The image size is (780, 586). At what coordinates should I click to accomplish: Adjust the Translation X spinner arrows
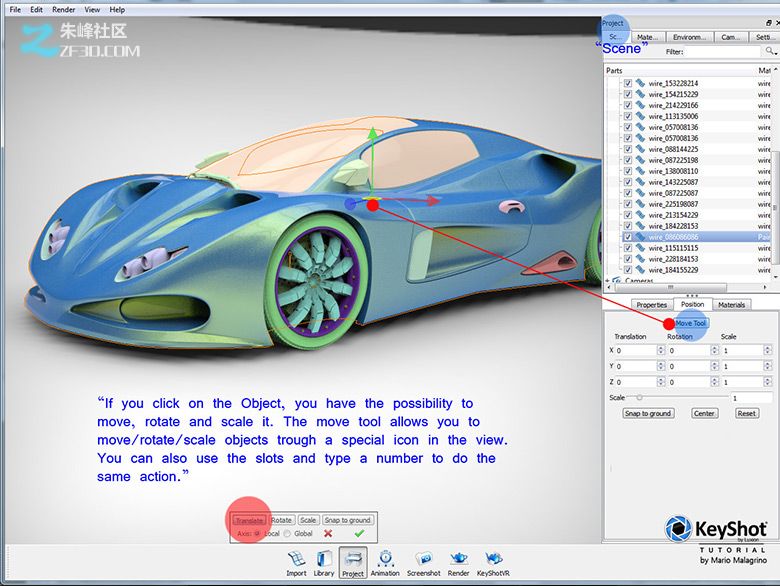661,350
